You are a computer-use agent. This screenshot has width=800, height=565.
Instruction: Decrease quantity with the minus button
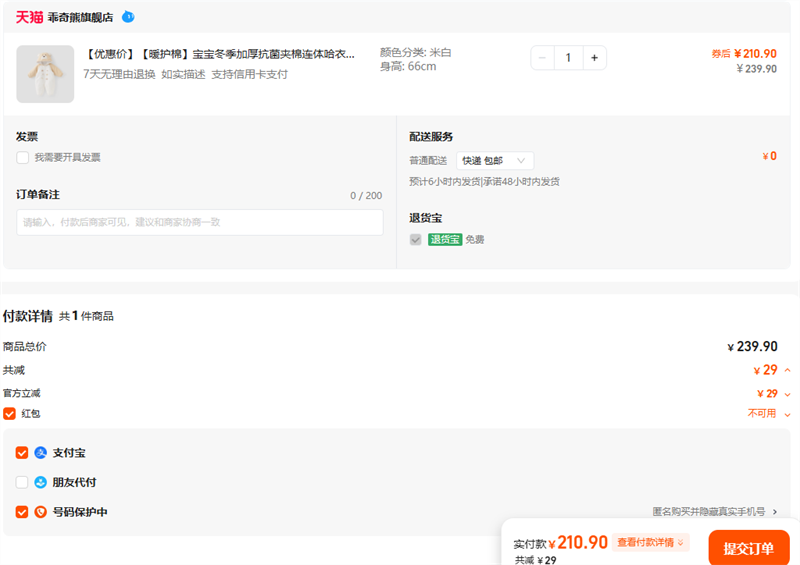click(543, 58)
